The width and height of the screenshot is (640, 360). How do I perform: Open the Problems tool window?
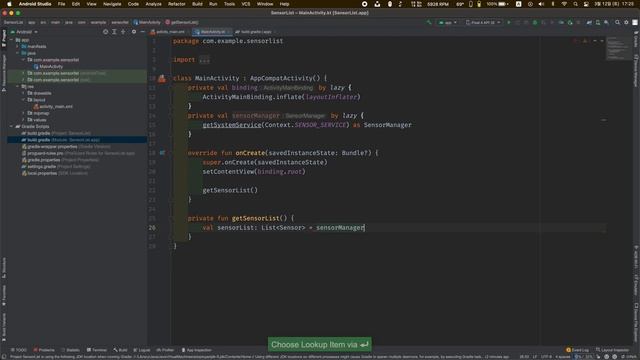click(44, 350)
